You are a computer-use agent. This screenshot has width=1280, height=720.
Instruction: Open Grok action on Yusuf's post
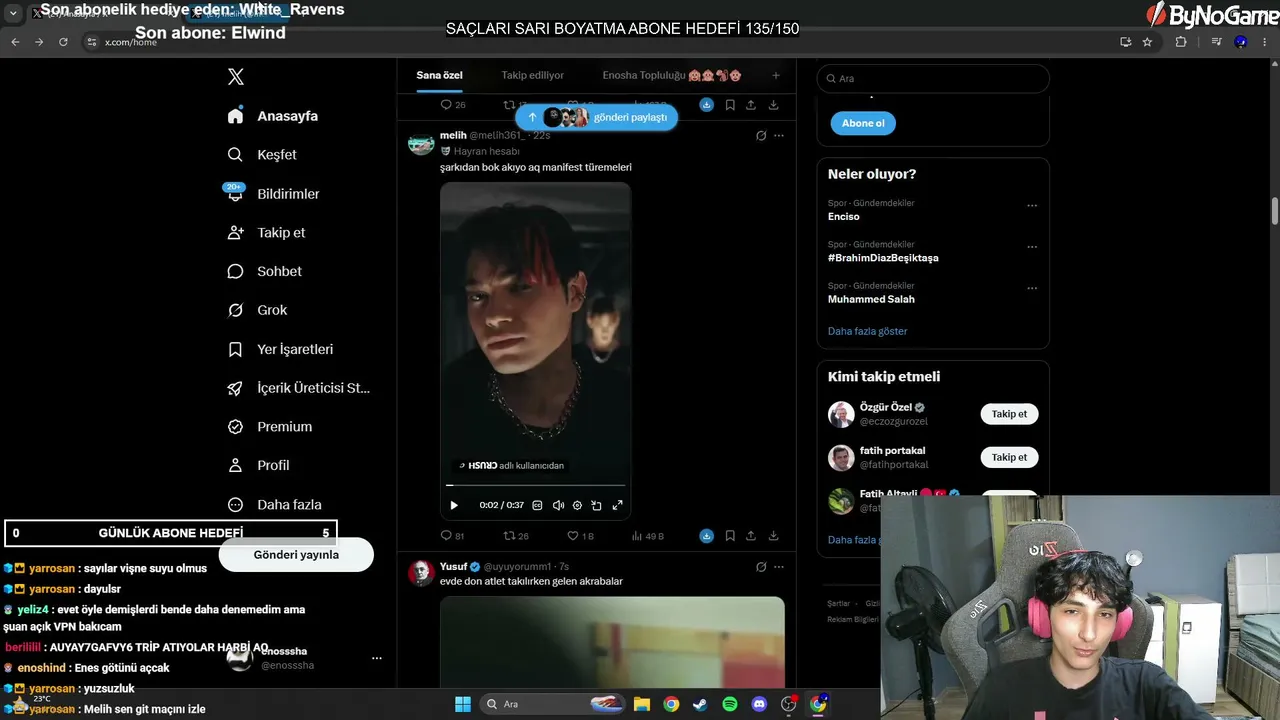click(760, 567)
